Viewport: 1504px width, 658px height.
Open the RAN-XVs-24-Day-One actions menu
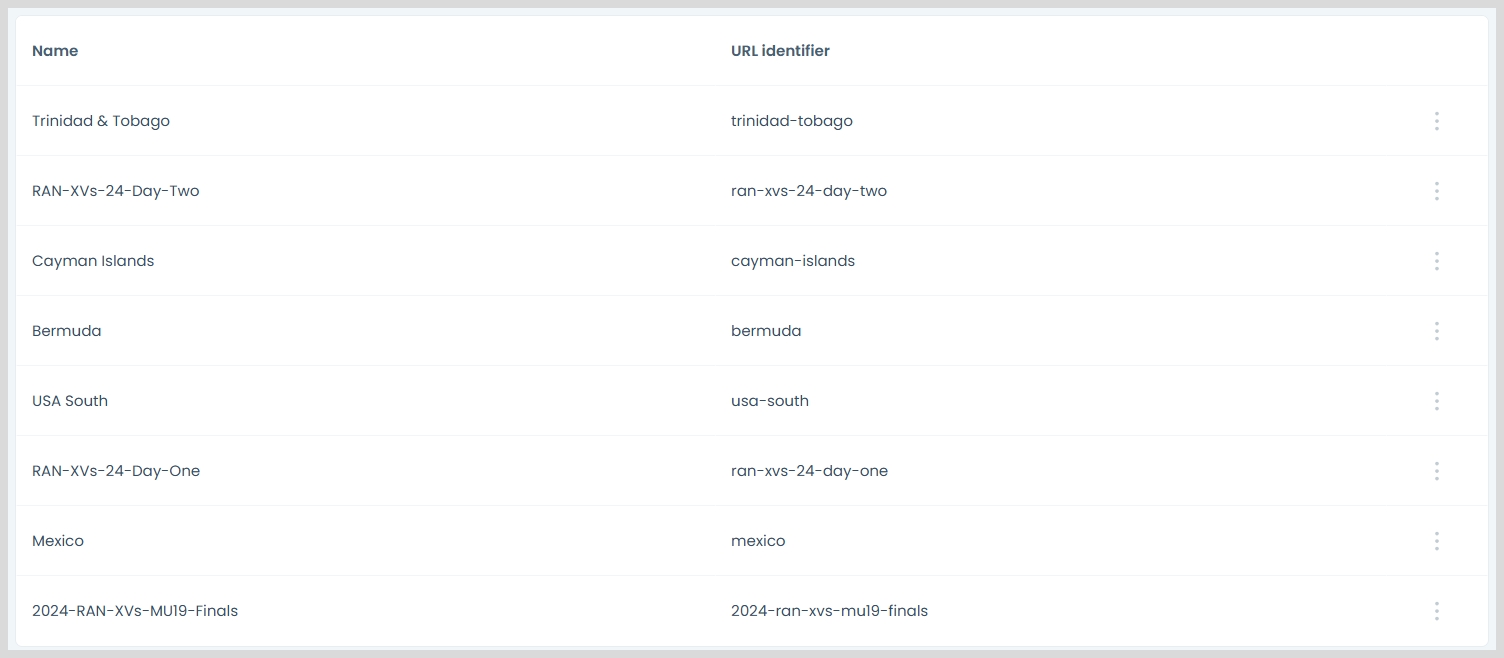tap(1436, 471)
